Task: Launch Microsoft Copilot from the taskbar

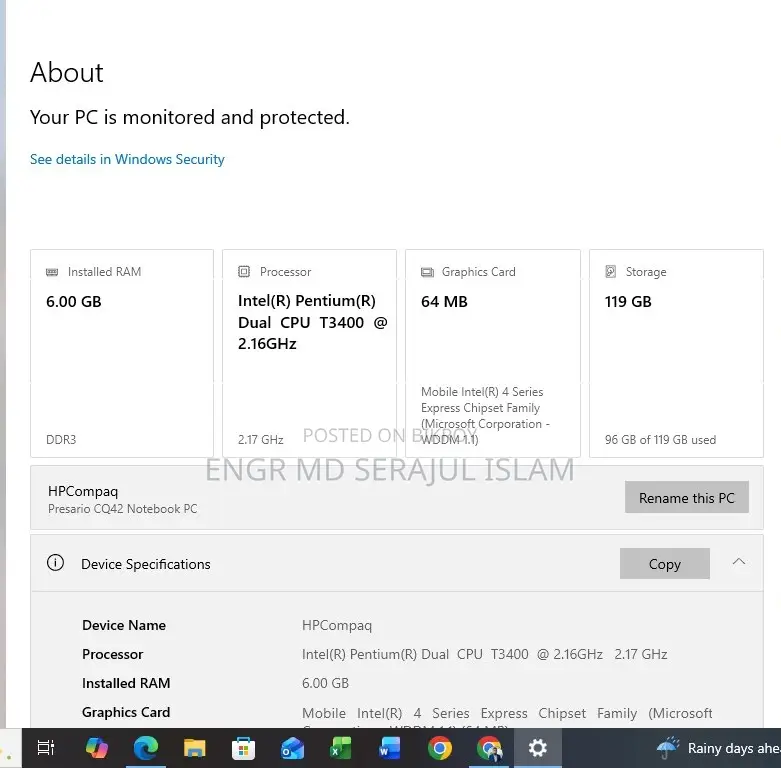Action: [97, 748]
